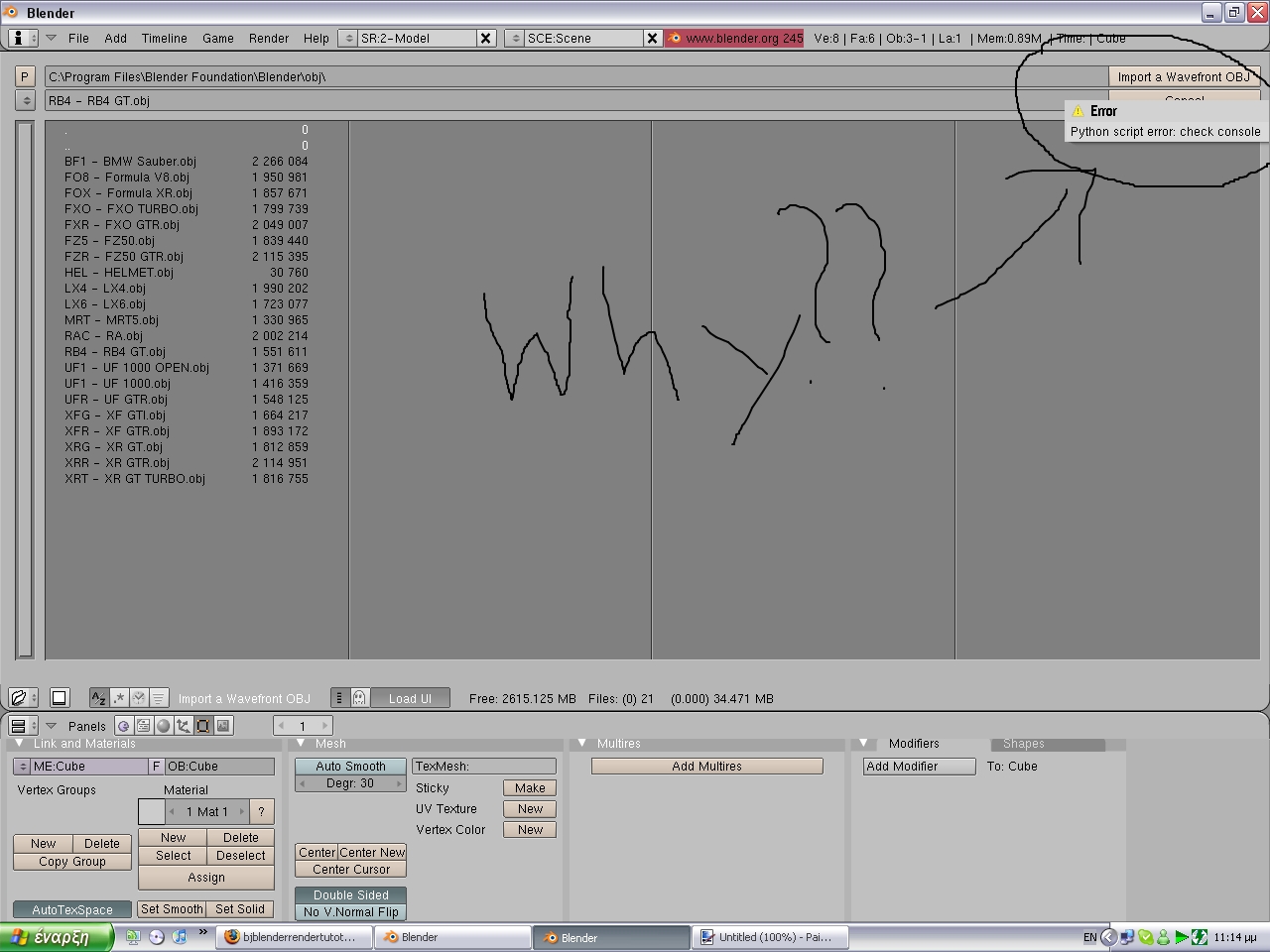Toggle long file info display icon
This screenshot has width=1270, height=952.
(x=339, y=698)
